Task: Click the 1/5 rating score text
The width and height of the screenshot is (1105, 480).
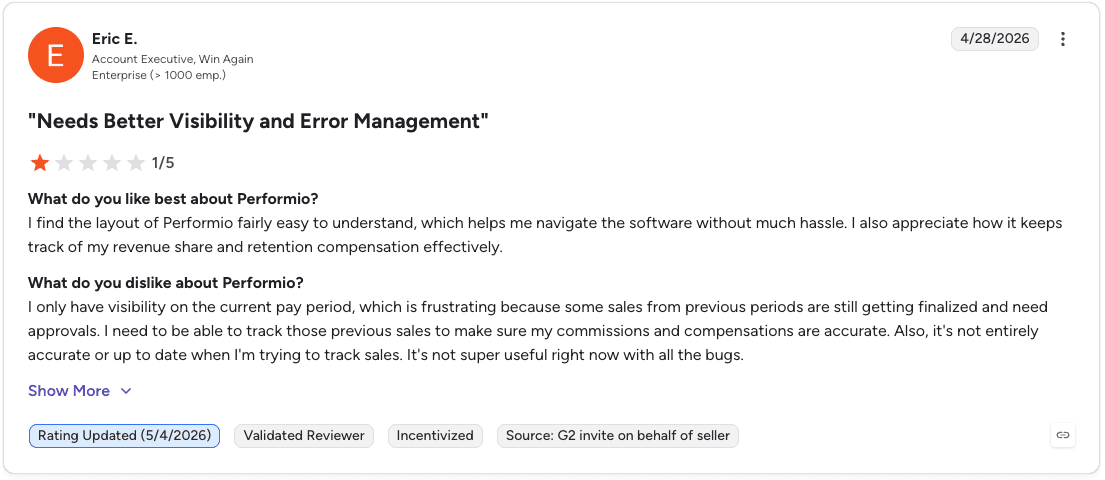Action: (x=163, y=164)
